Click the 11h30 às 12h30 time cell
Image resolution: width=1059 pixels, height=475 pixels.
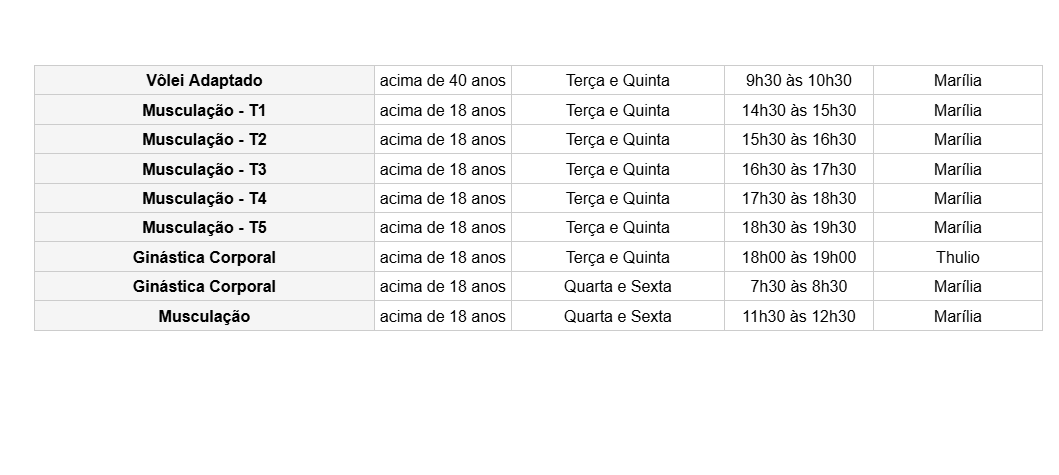point(798,316)
